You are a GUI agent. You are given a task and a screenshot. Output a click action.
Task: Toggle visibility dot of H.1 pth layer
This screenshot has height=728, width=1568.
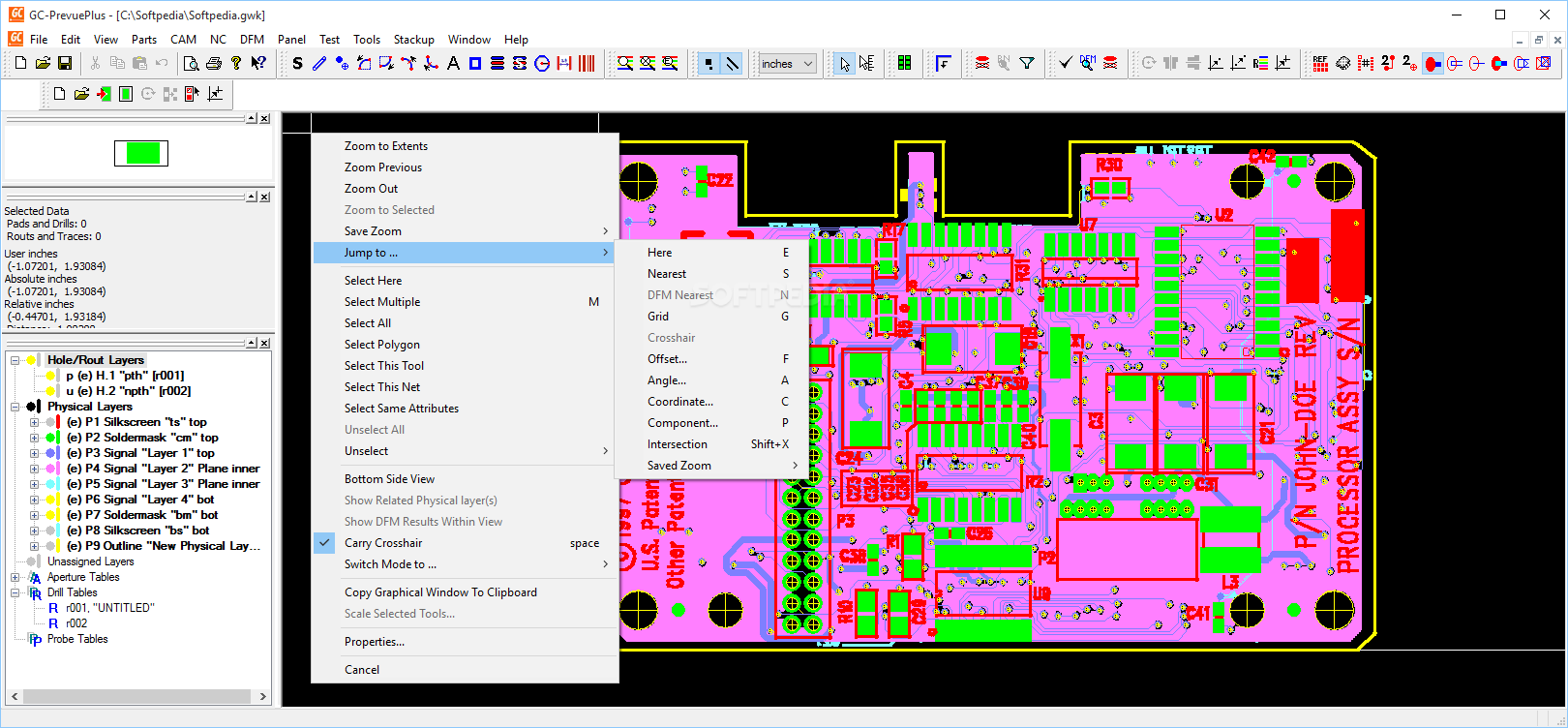click(x=50, y=376)
